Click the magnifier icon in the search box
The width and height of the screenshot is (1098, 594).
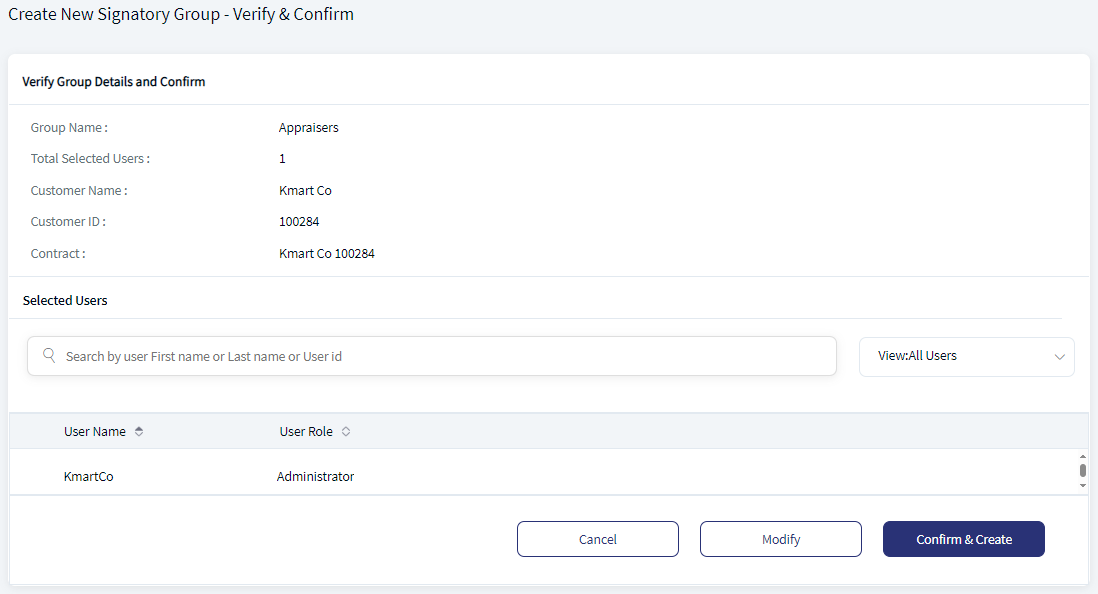point(49,355)
